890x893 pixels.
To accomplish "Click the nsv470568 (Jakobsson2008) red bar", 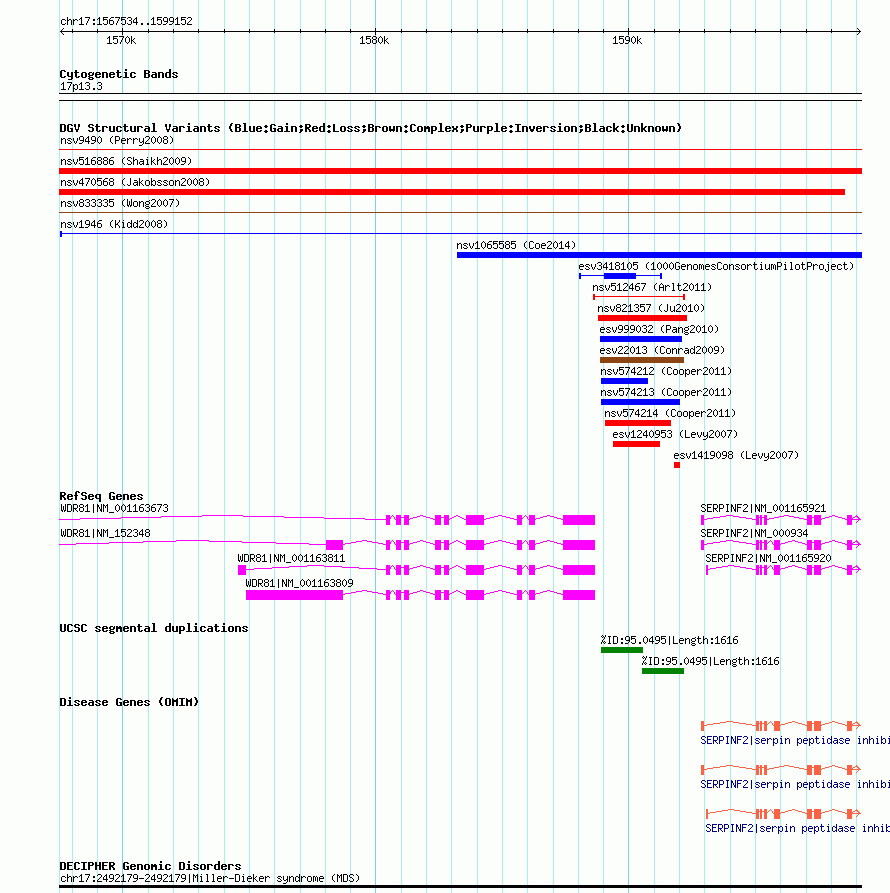I will (x=452, y=192).
